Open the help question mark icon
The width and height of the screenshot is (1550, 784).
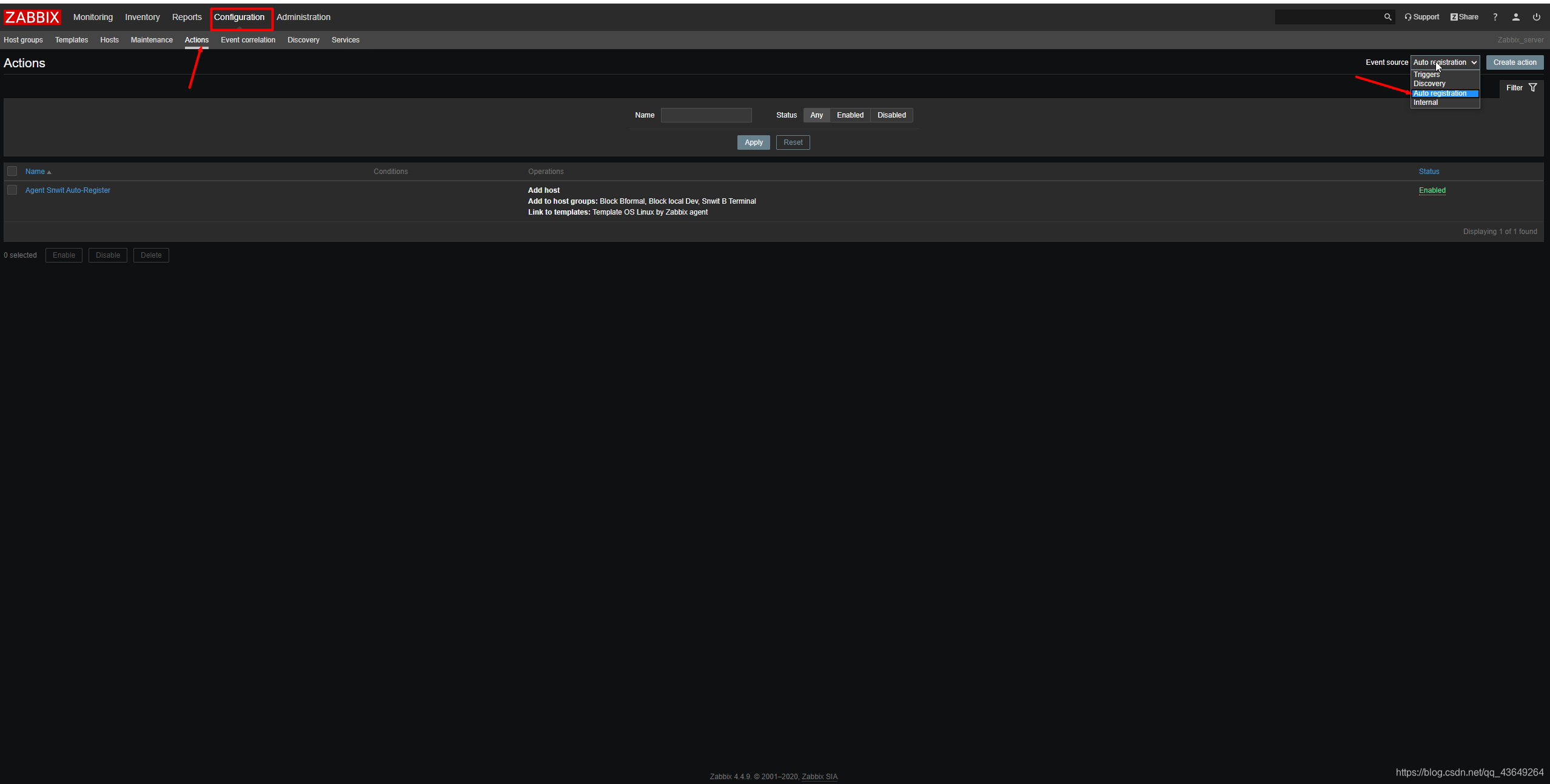1495,17
